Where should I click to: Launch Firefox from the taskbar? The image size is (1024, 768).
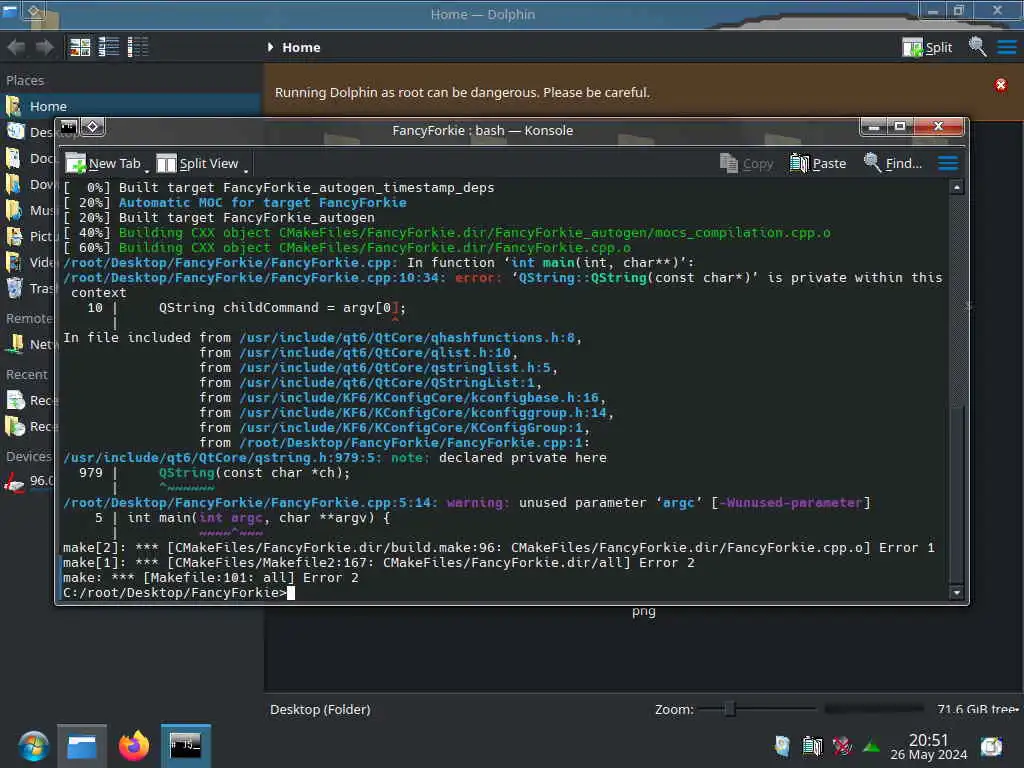click(x=133, y=746)
